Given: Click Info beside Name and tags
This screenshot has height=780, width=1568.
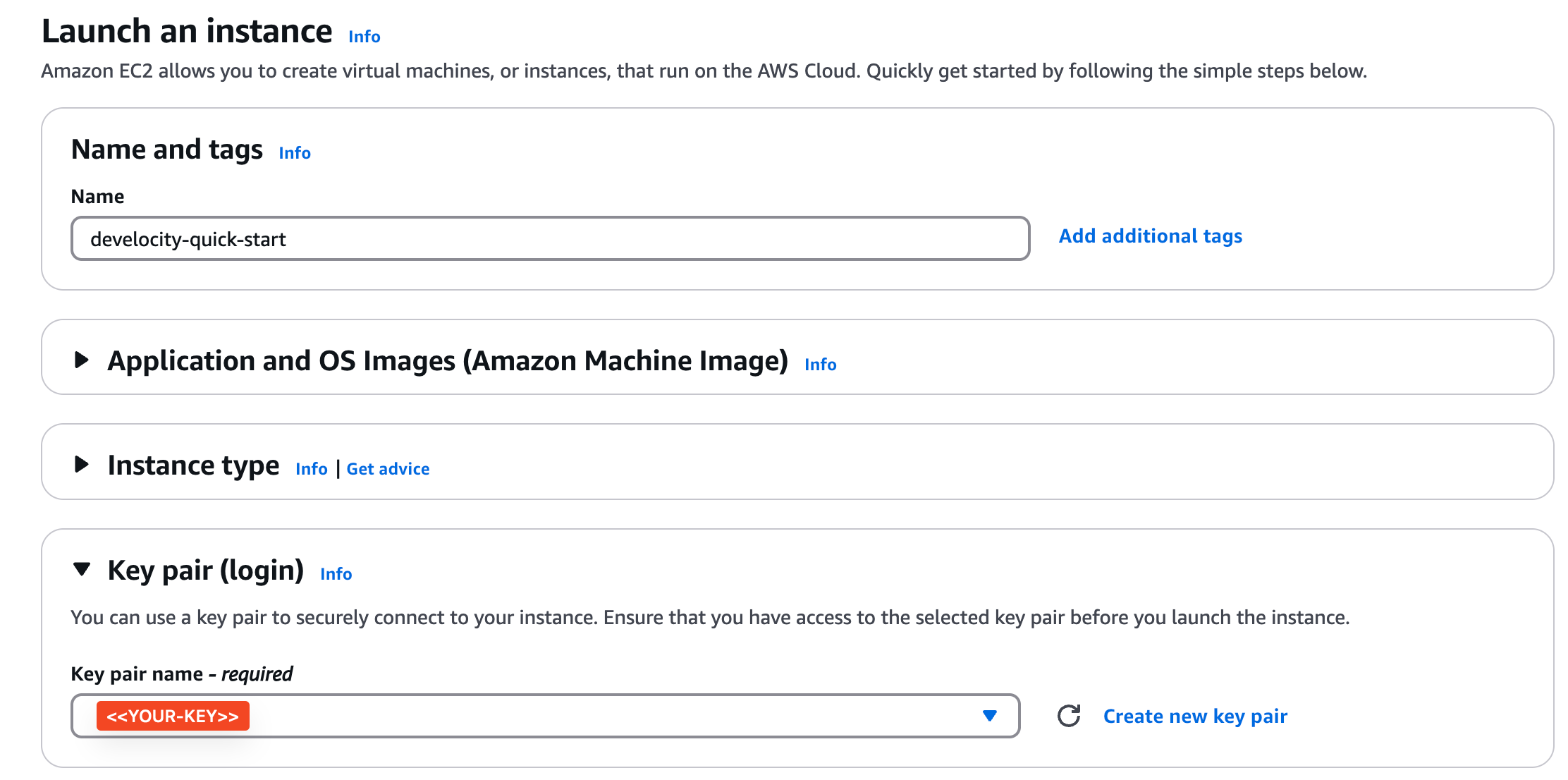Looking at the screenshot, I should click(x=294, y=152).
